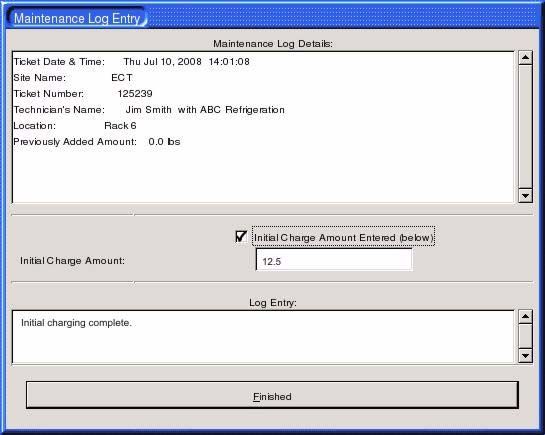The image size is (545, 435).
Task: Uncheck the Initial Charge Amount Entered checkbox
Action: click(x=241, y=237)
